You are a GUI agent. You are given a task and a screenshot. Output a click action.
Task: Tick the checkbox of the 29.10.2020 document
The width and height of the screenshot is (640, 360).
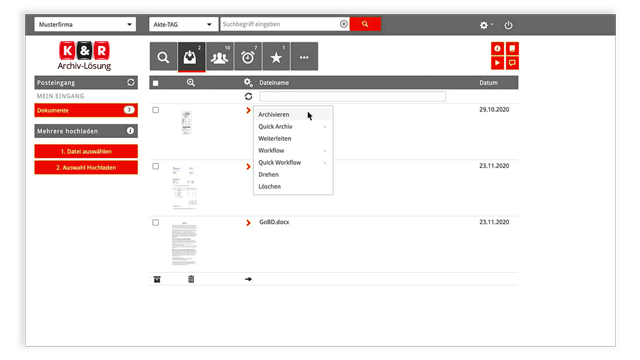click(156, 110)
